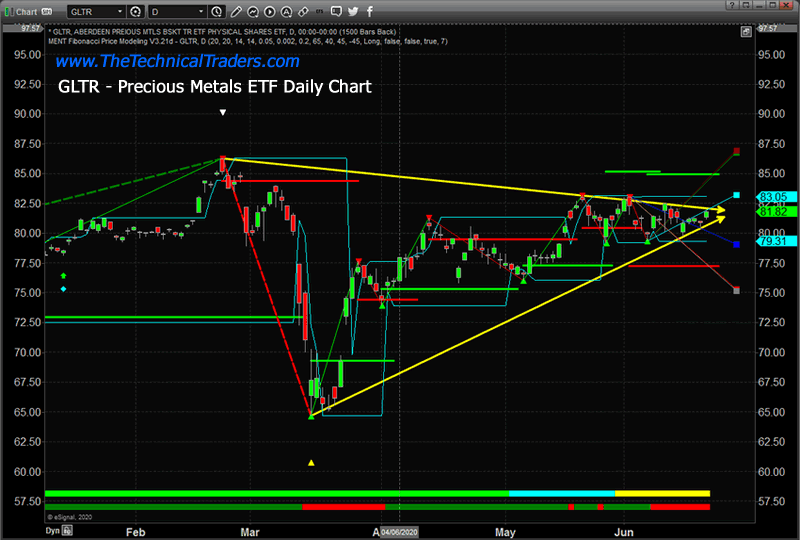Click the www.TheTechnicalTraders.com link text
The height and width of the screenshot is (540, 800).
178,61
